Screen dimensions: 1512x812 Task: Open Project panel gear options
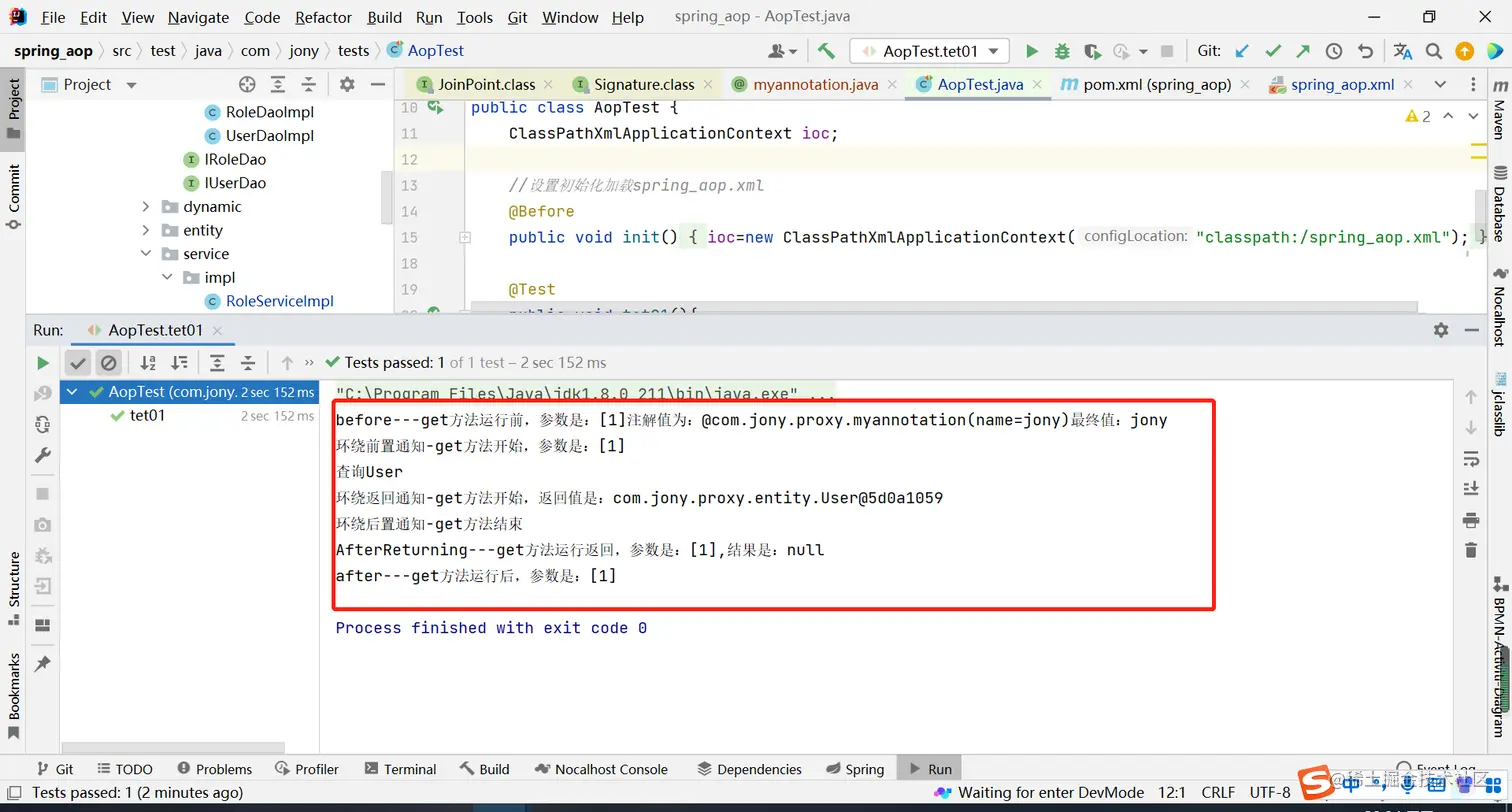(347, 85)
